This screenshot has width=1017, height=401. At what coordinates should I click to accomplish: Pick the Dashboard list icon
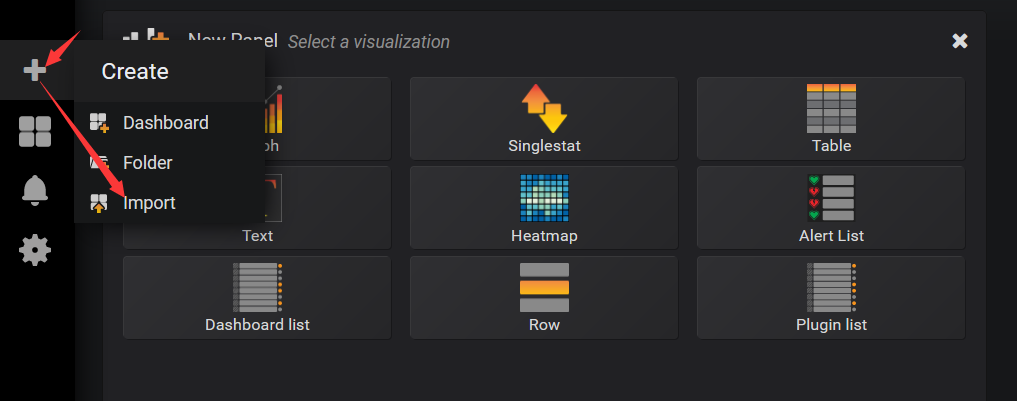coord(257,288)
